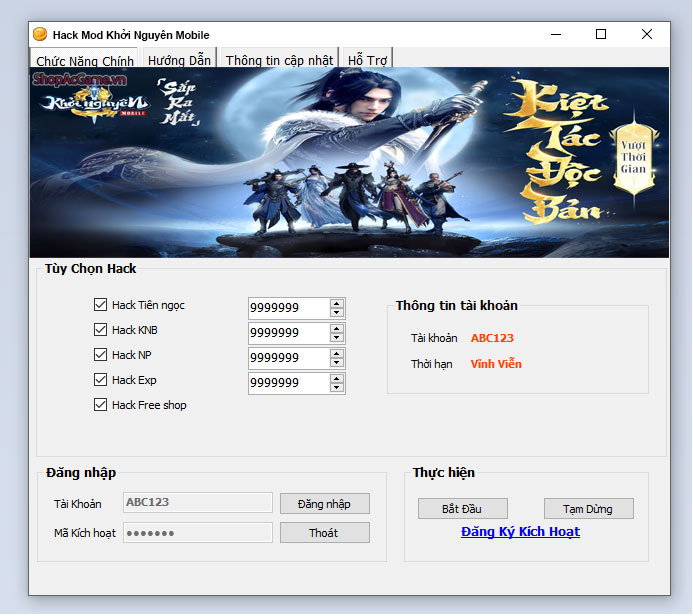Maximize the Hack Mod window
Image resolution: width=693 pixels, height=616 pixels.
pyautogui.click(x=601, y=34)
